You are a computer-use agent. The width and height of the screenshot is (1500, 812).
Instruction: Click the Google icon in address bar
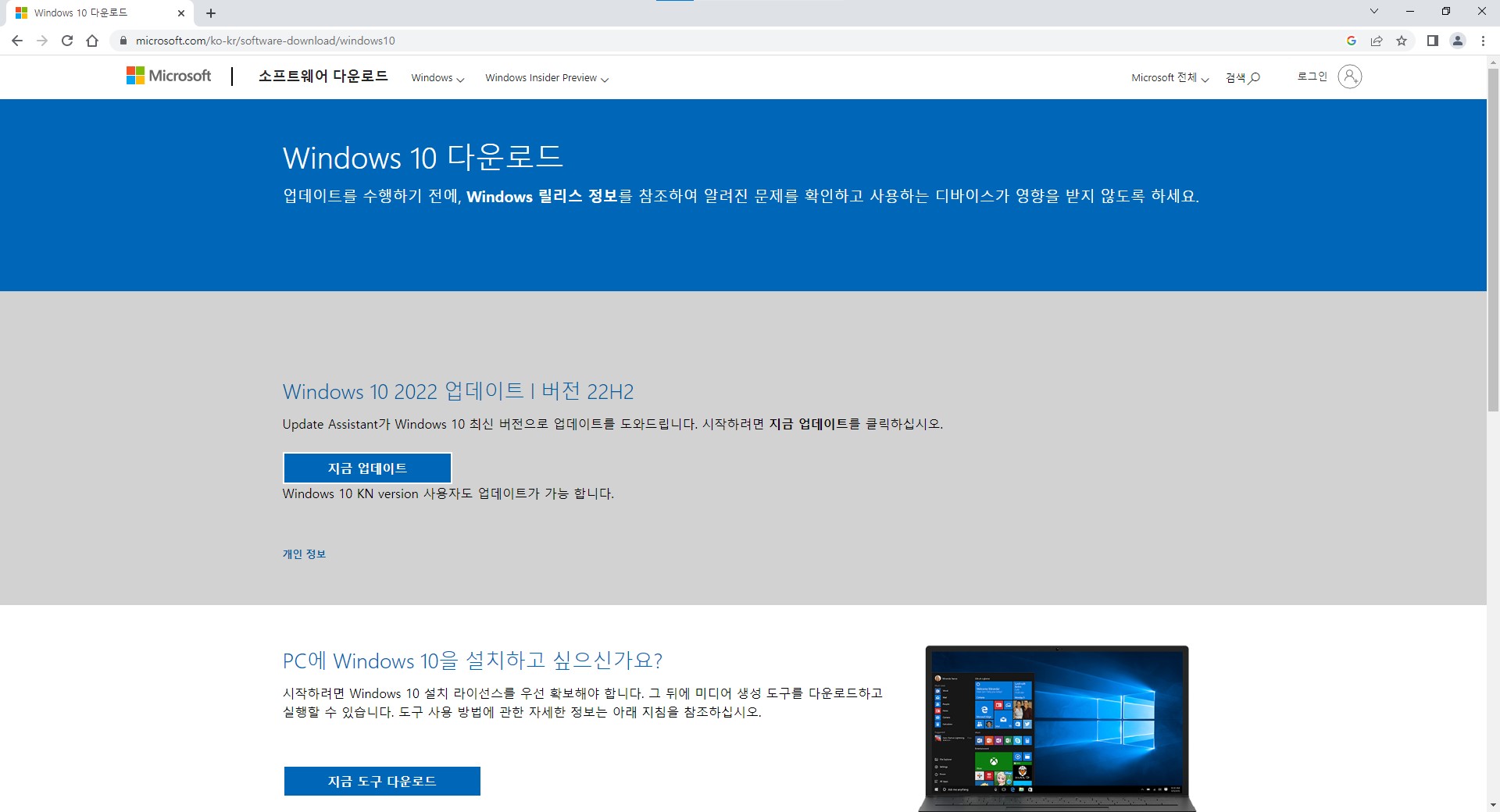(1352, 41)
